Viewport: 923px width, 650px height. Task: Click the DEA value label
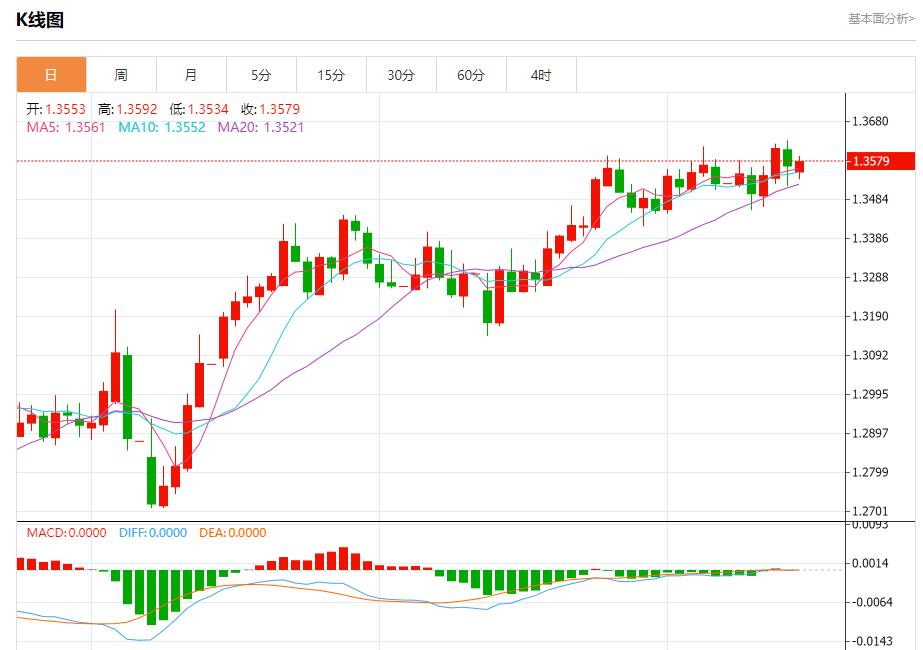pos(232,533)
